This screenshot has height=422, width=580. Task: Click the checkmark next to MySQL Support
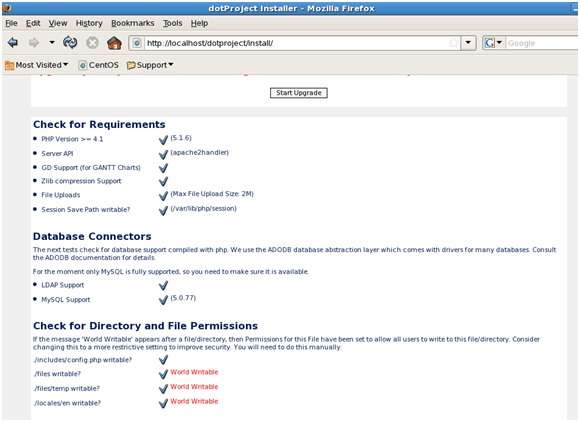click(x=163, y=300)
